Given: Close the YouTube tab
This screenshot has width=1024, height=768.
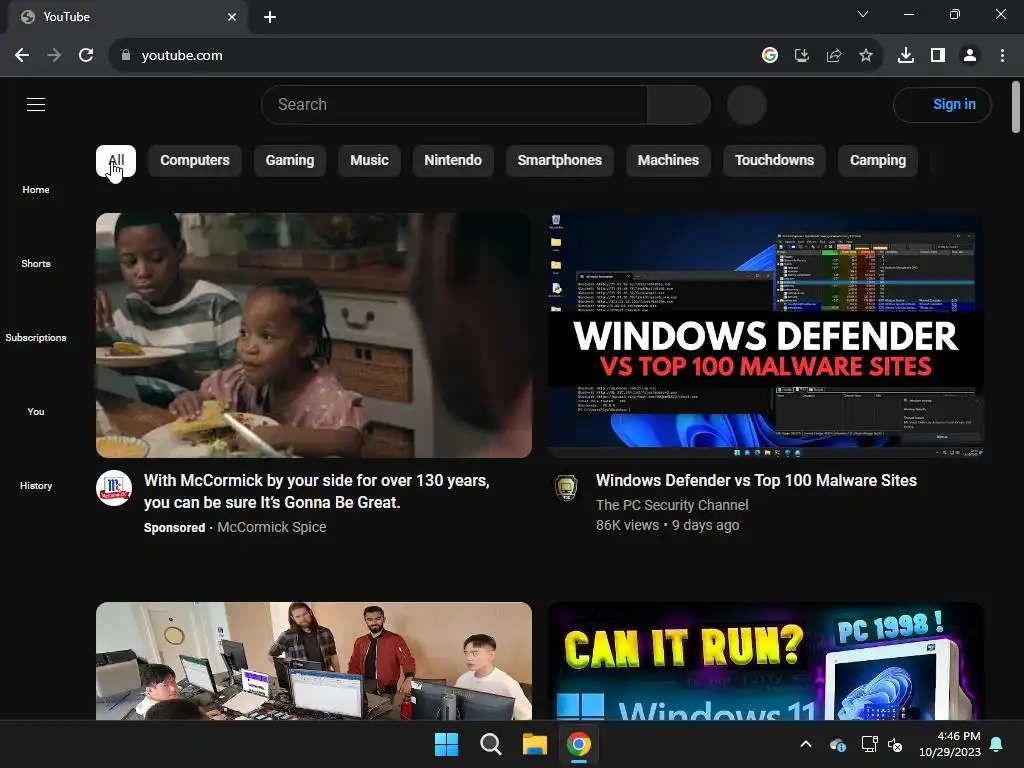Looking at the screenshot, I should pyautogui.click(x=232, y=17).
